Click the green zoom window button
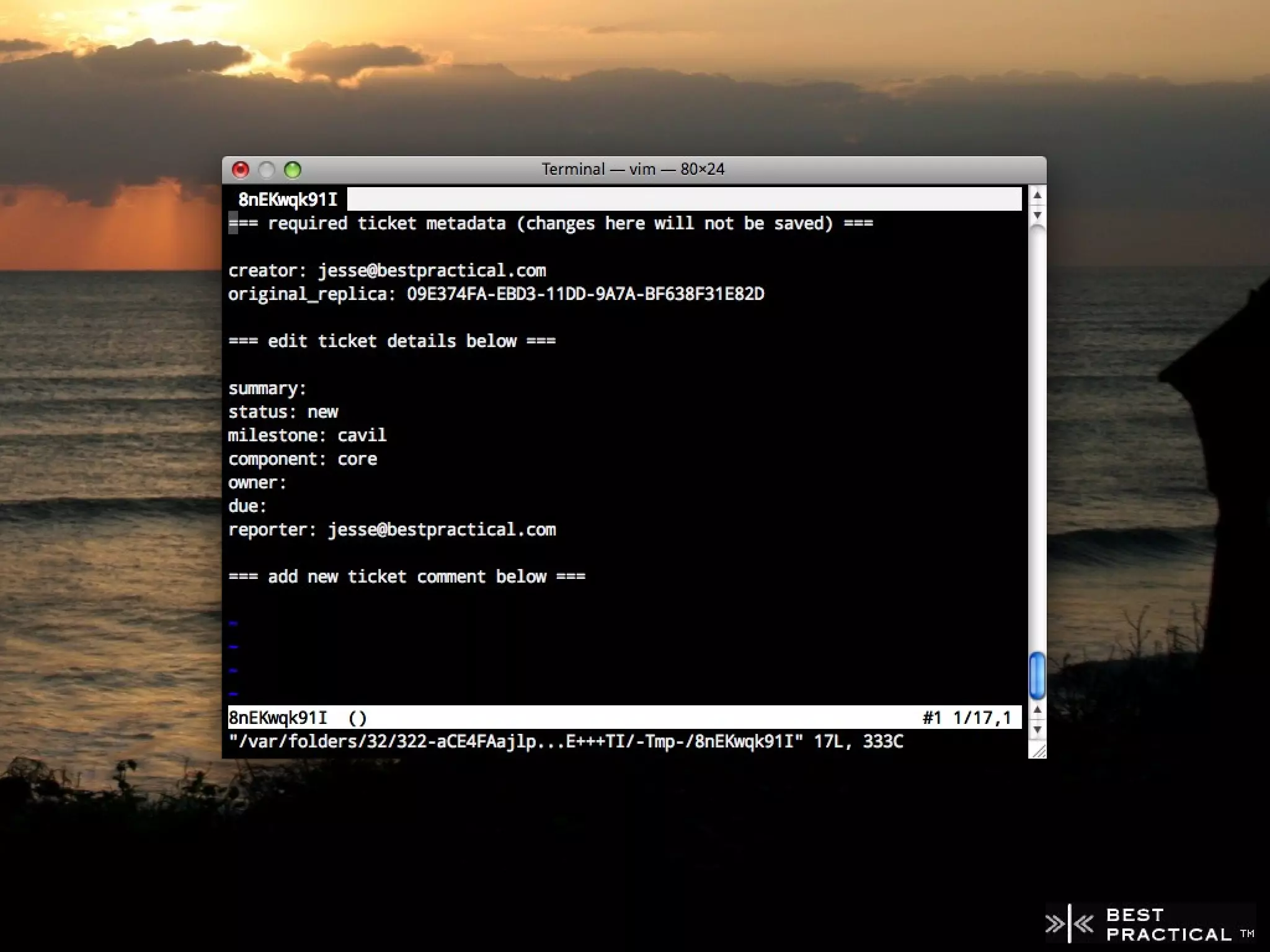 pos(293,170)
